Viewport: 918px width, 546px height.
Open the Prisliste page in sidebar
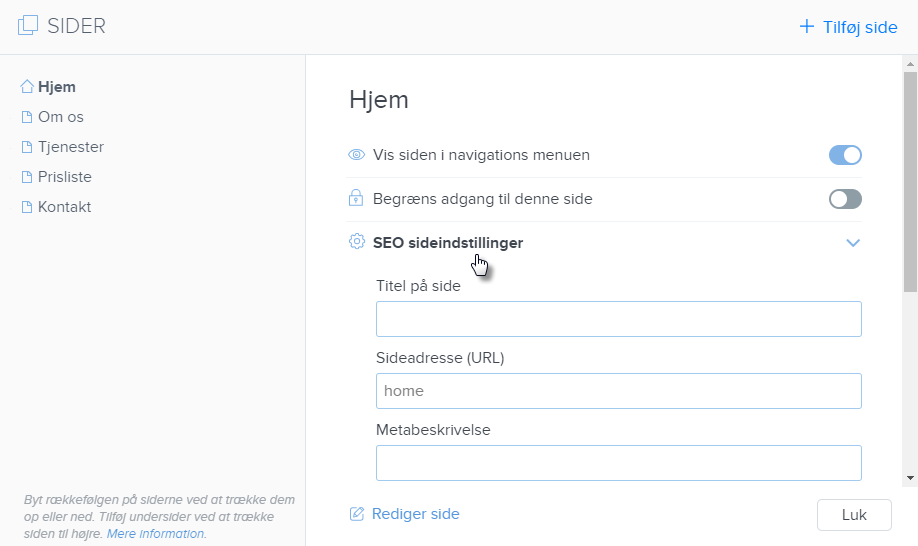[x=65, y=177]
